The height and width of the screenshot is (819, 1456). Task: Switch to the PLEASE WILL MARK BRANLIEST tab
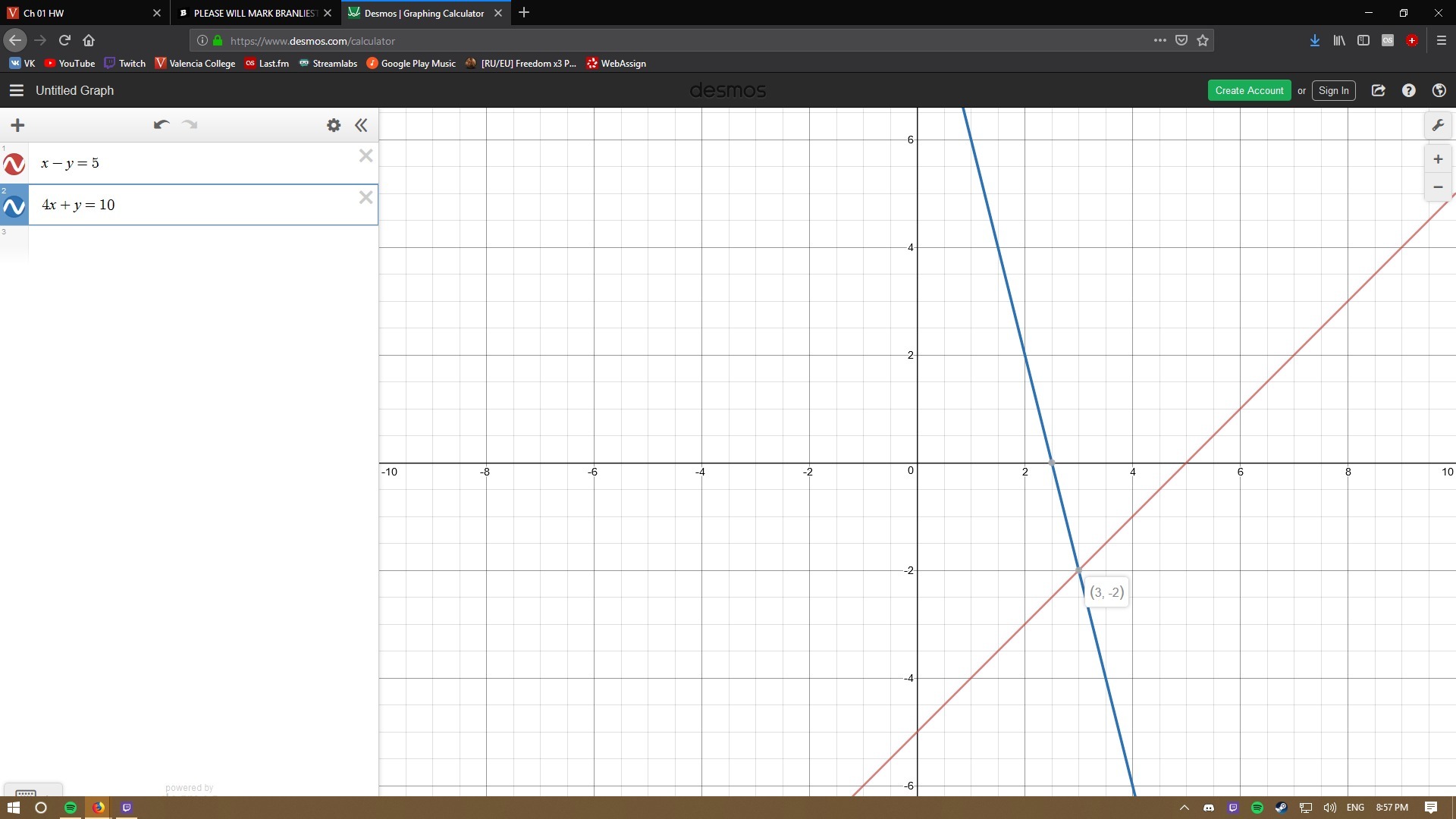tap(250, 13)
